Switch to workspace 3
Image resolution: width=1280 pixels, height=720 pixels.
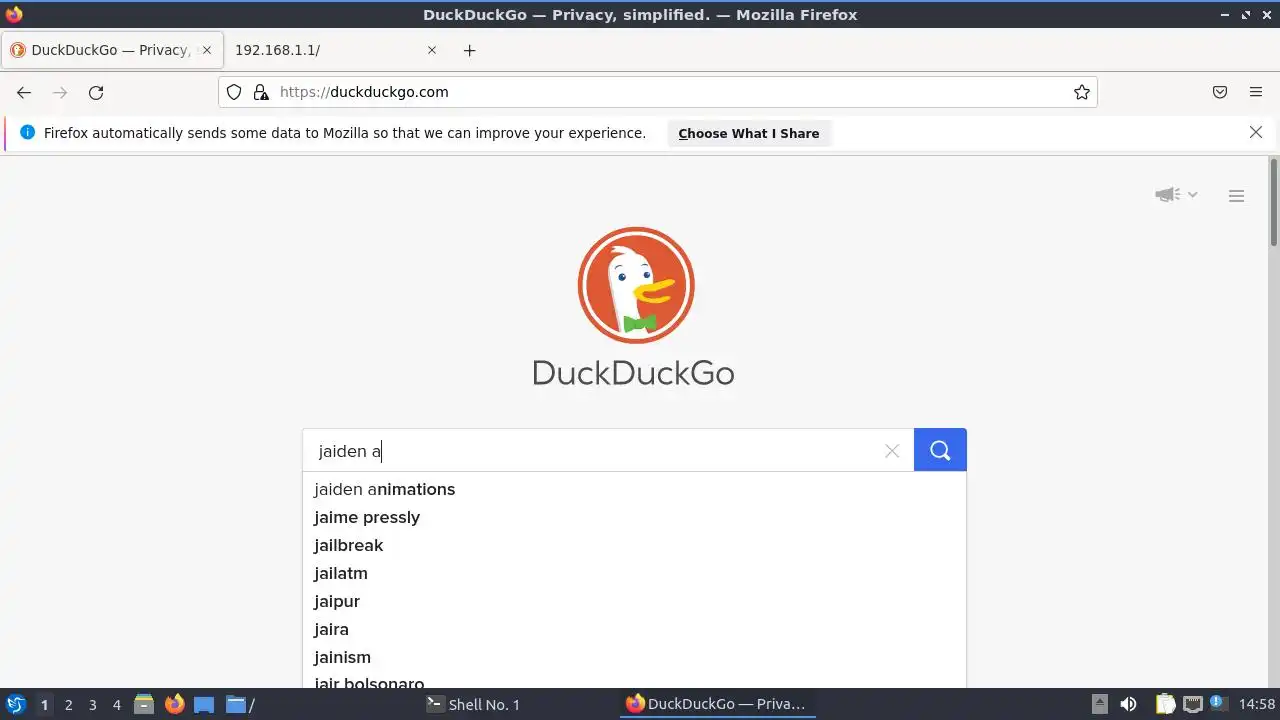point(92,704)
